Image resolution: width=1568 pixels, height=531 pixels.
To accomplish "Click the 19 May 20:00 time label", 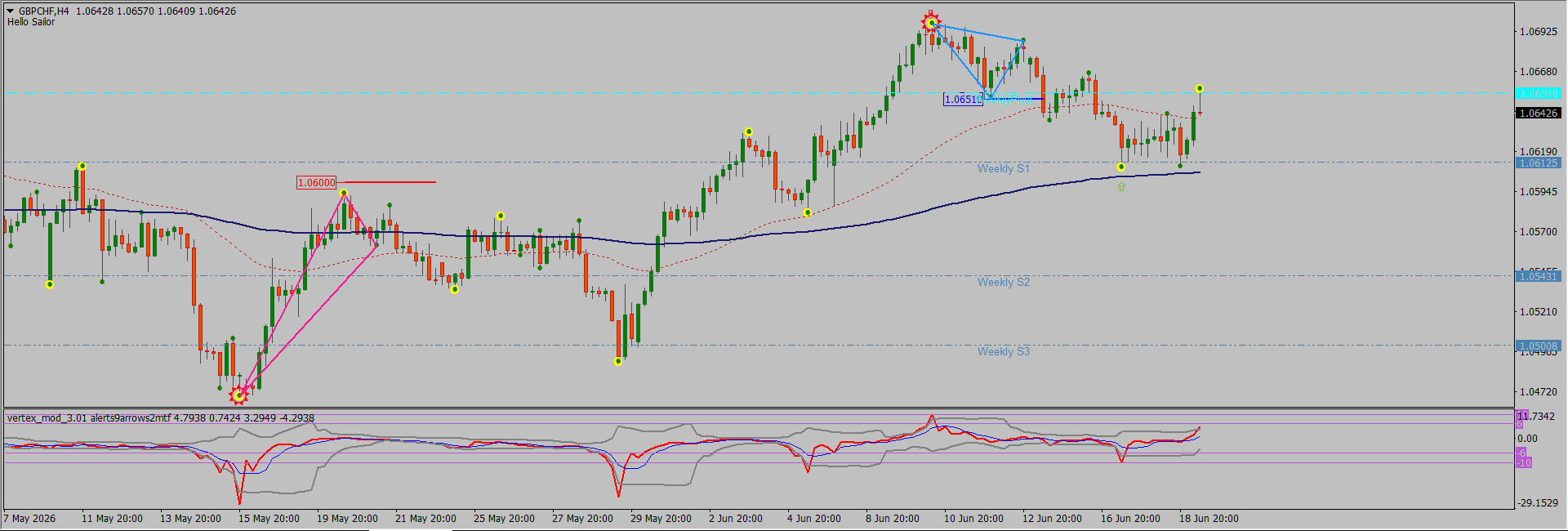I will click(347, 519).
